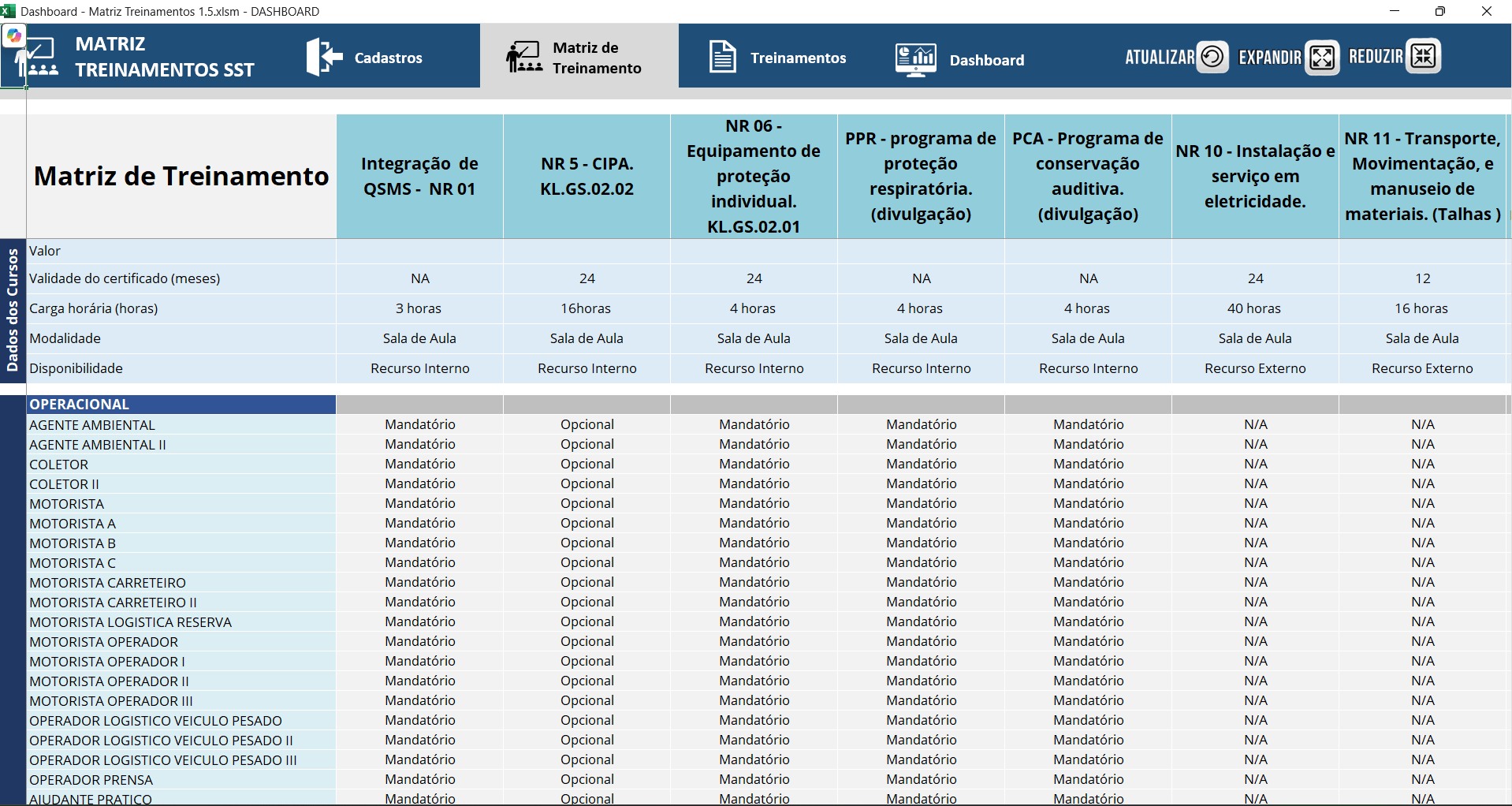Viewport: 1512px width, 806px height.
Task: Click the 16horas cell under NR 5
Action: click(586, 308)
